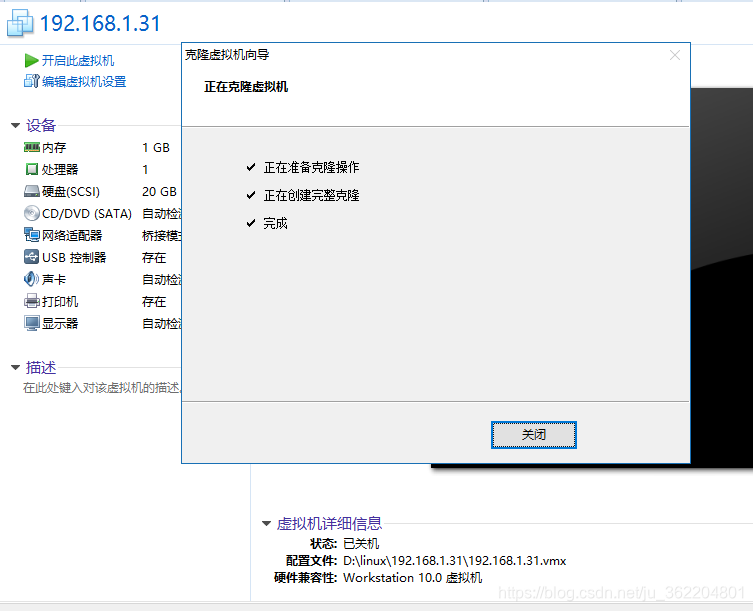Select the 网络适配器 device label
753x611 pixels.
click(x=72, y=235)
